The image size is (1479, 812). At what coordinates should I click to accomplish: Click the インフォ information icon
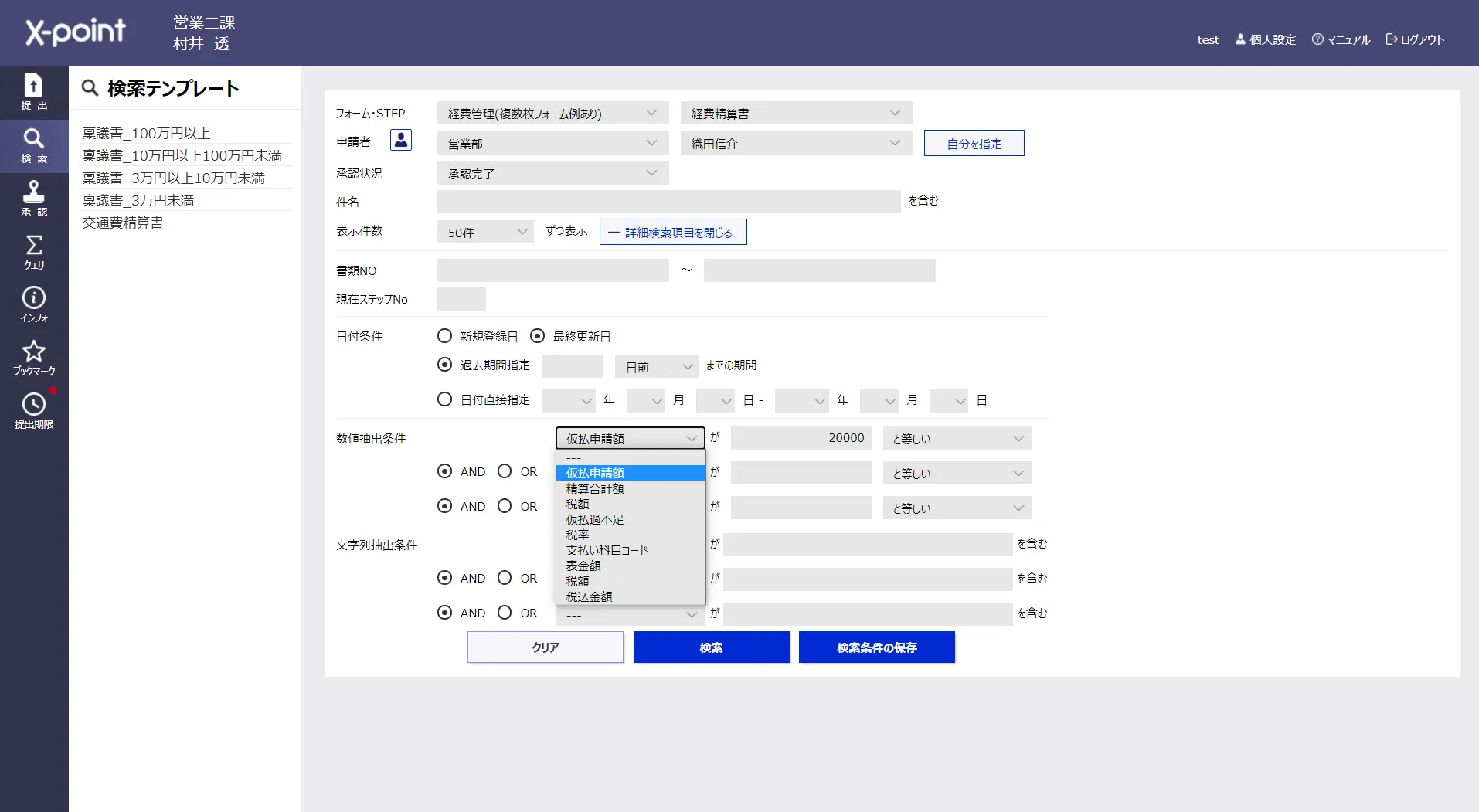pos(34,304)
